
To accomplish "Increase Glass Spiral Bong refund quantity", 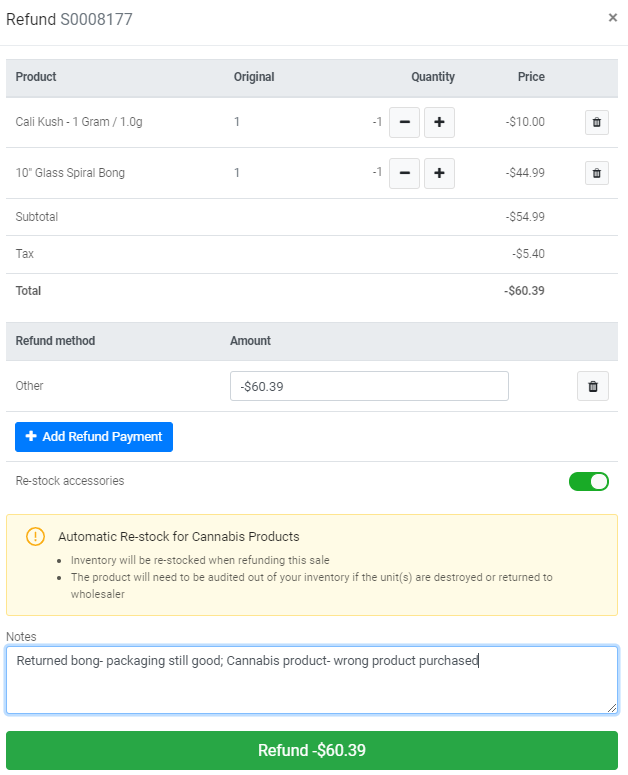I will [x=439, y=173].
